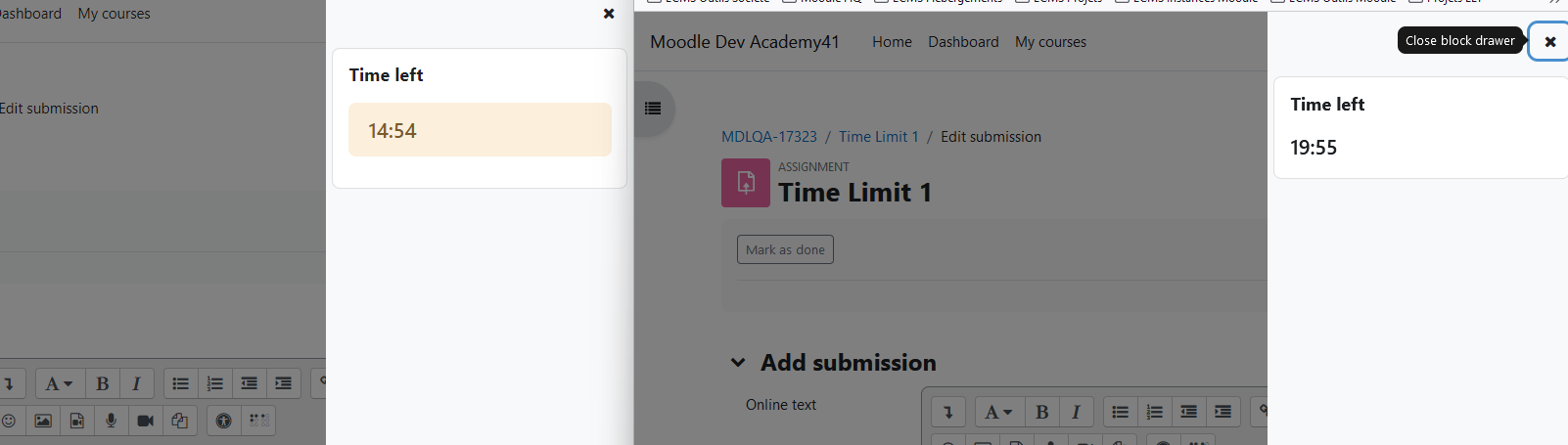The height and width of the screenshot is (445, 1568).
Task: Collapse the Add submission section chevron
Action: 738,363
